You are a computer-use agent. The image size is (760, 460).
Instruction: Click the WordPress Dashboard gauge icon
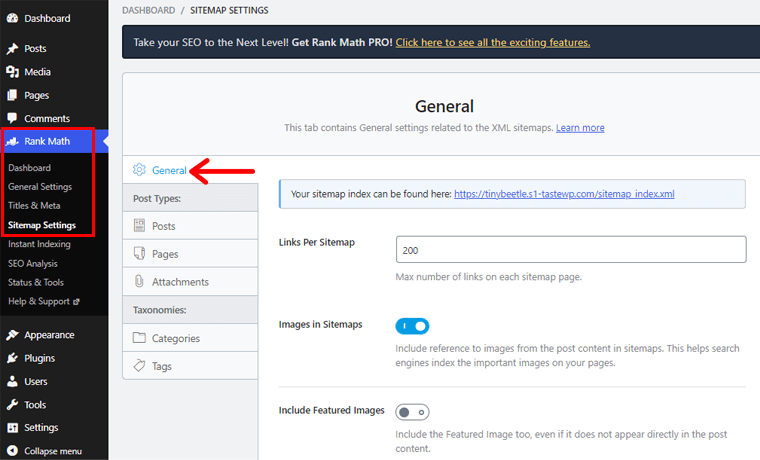(x=13, y=18)
